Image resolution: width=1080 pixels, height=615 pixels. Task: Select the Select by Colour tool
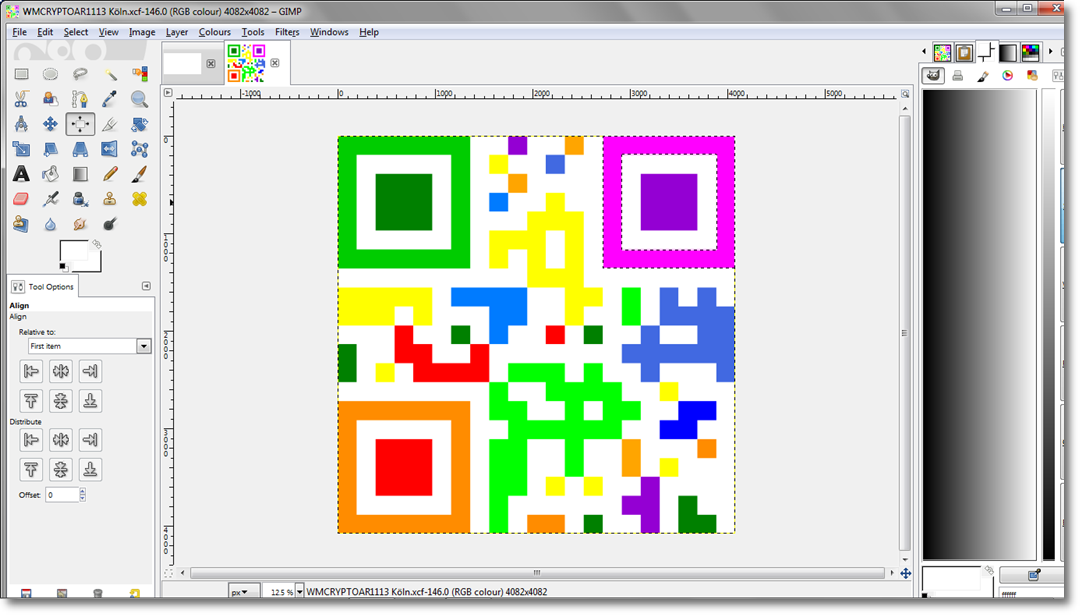139,74
